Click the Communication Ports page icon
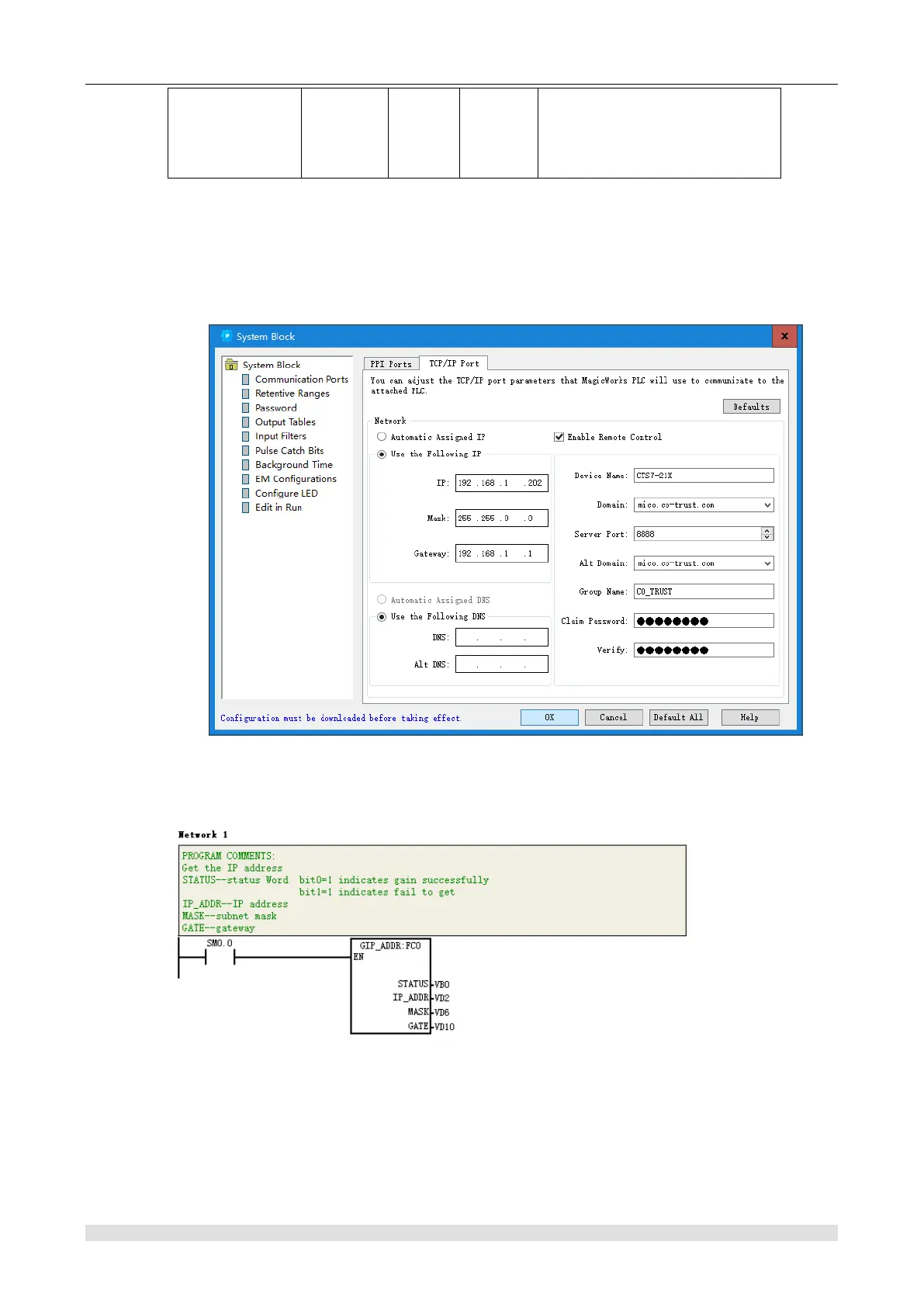The image size is (924, 1307). click(246, 380)
